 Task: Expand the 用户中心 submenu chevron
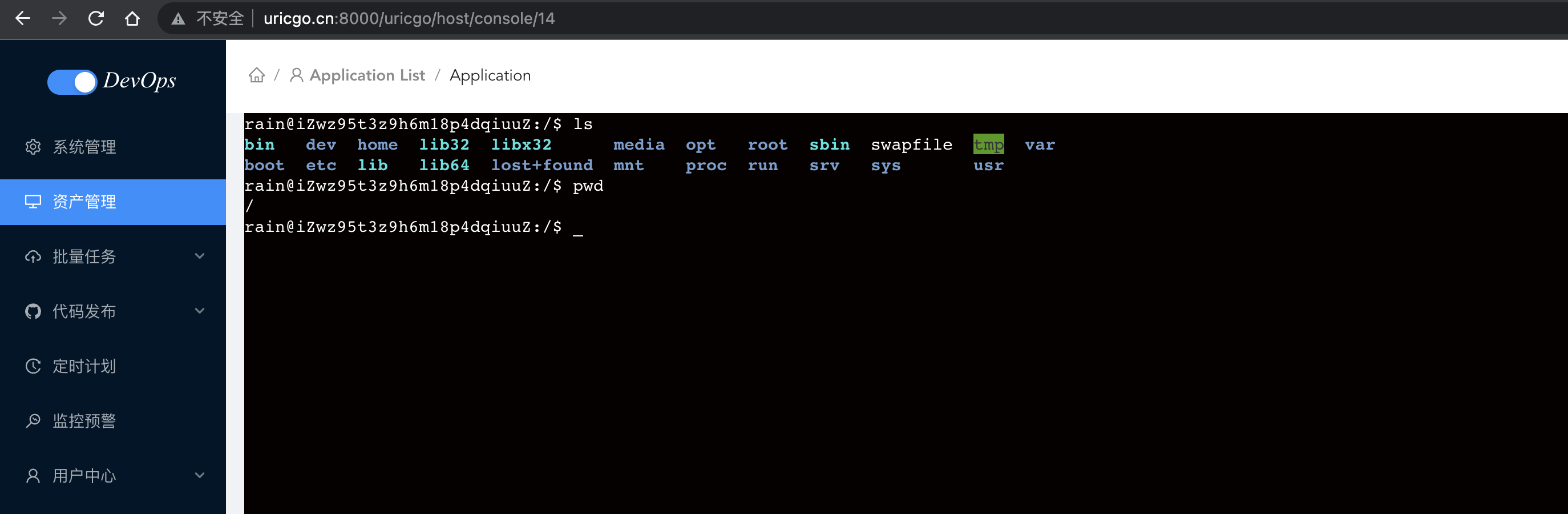pos(200,475)
